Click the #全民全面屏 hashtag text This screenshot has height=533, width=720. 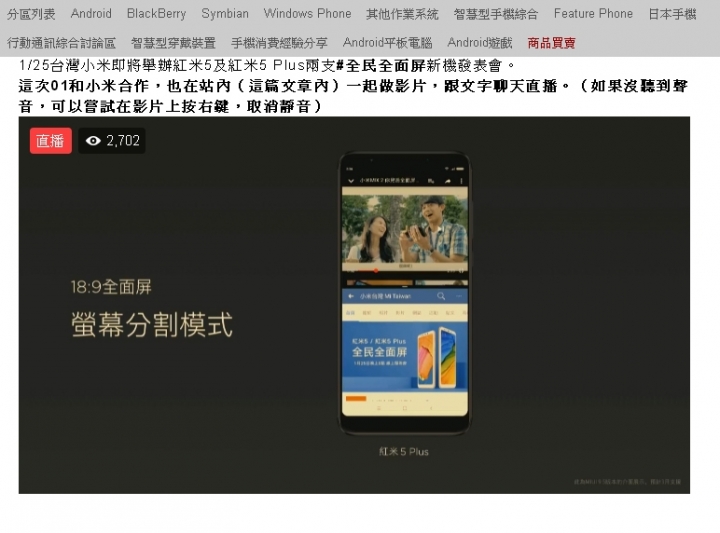(381, 66)
